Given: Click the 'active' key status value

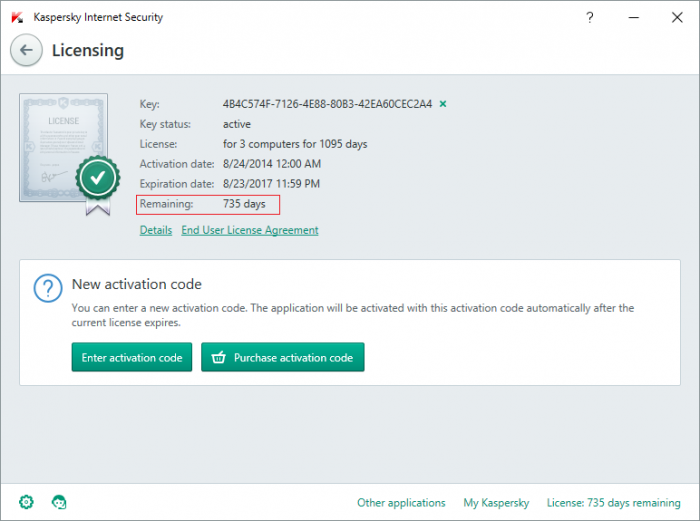Looking at the screenshot, I should [x=237, y=124].
